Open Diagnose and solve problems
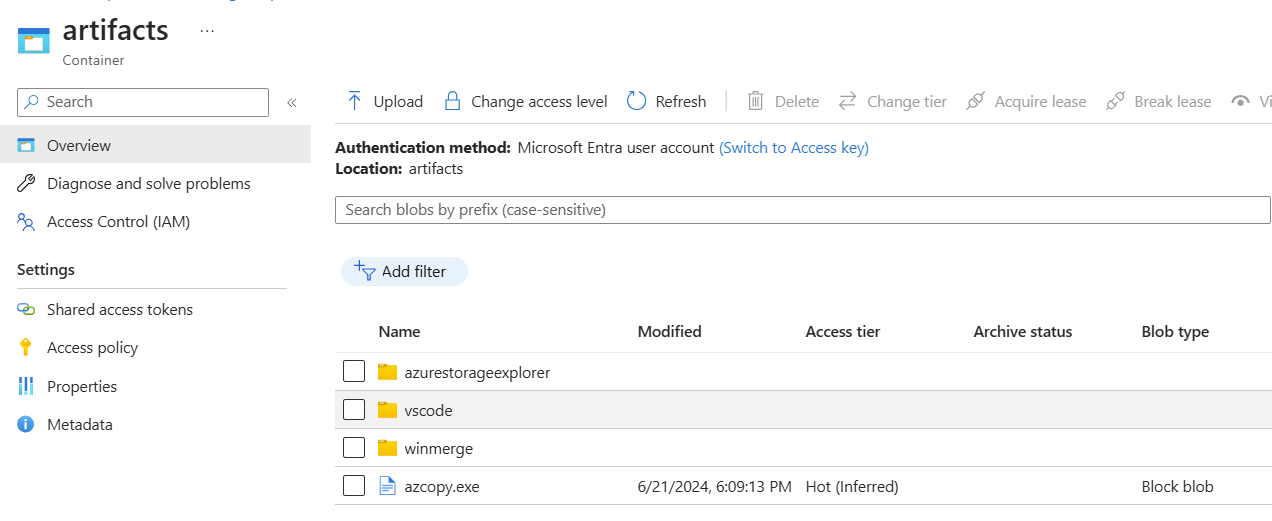Viewport: 1272px width, 521px height. point(149,184)
